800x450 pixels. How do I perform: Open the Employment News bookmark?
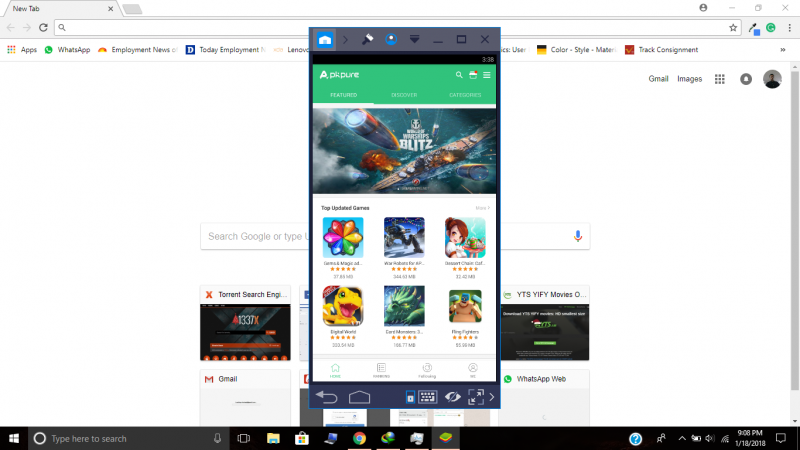pos(138,49)
